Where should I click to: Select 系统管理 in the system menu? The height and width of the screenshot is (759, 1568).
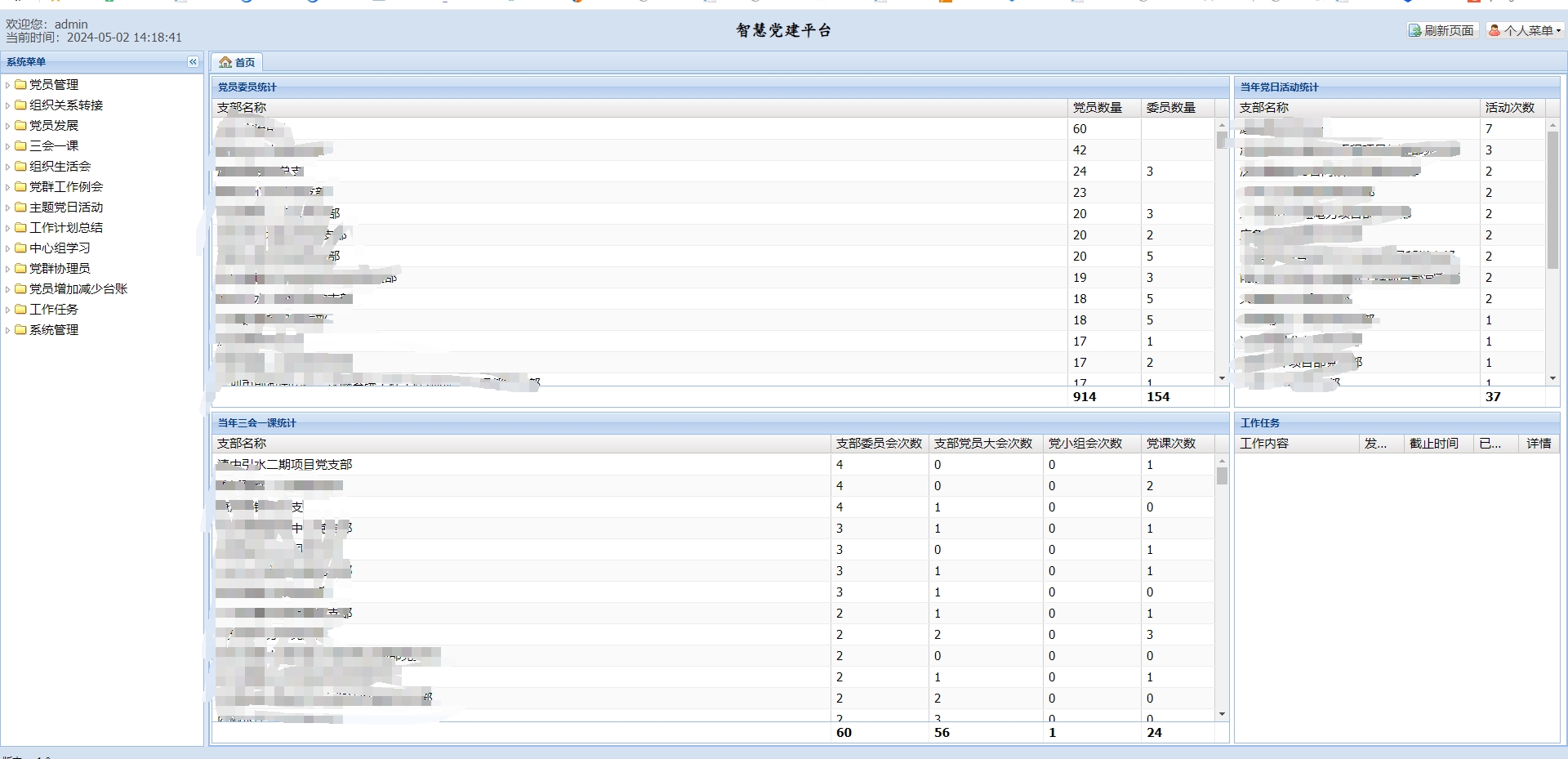[x=54, y=329]
